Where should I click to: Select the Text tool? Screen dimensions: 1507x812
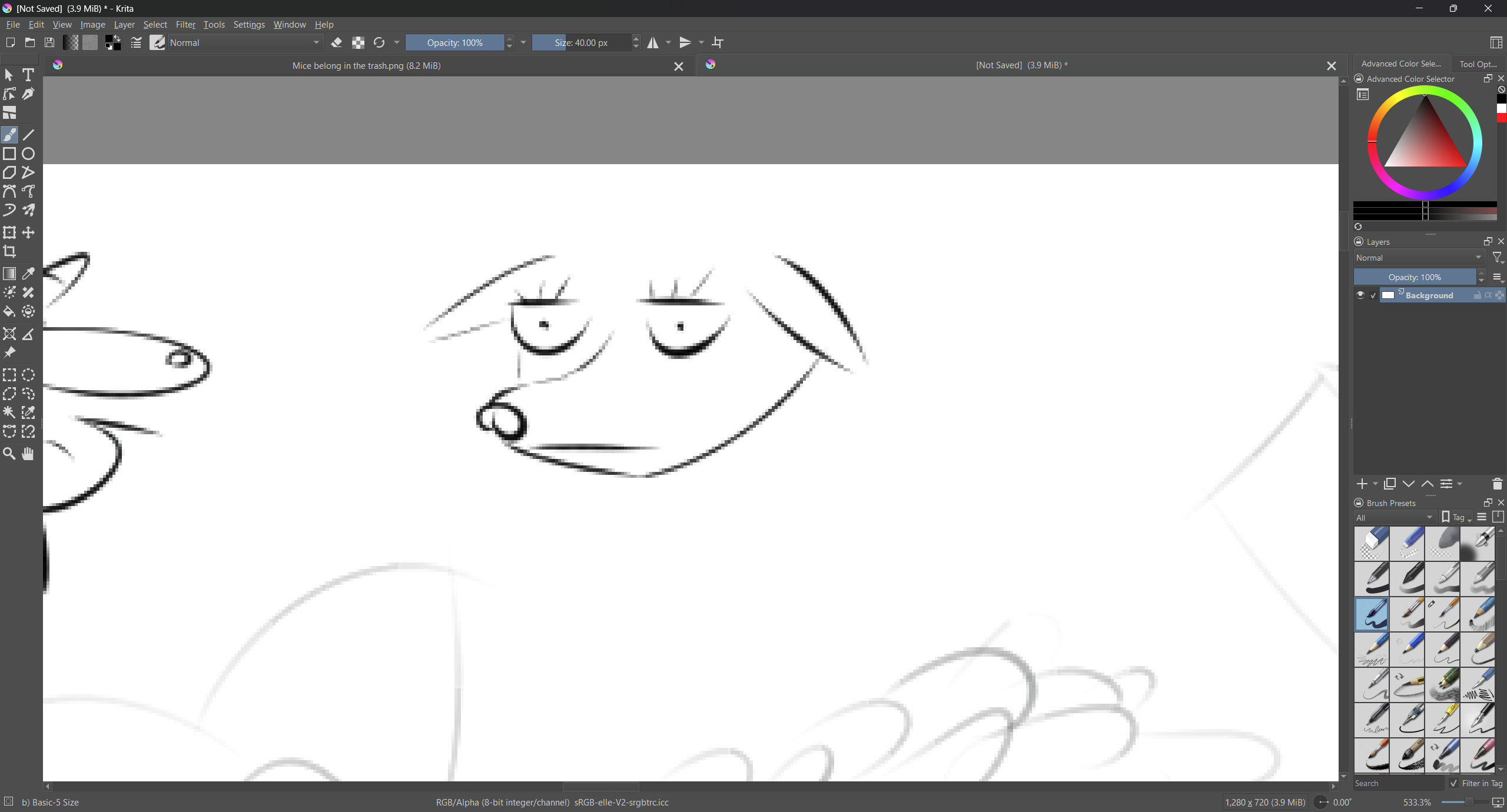[x=28, y=75]
